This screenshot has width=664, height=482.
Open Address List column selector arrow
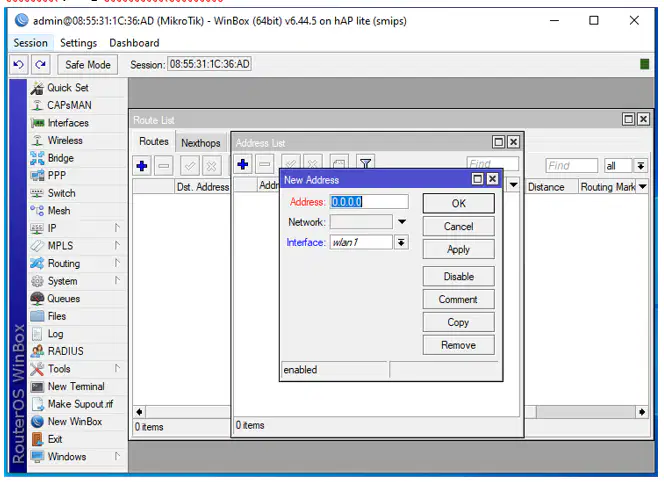pos(514,185)
